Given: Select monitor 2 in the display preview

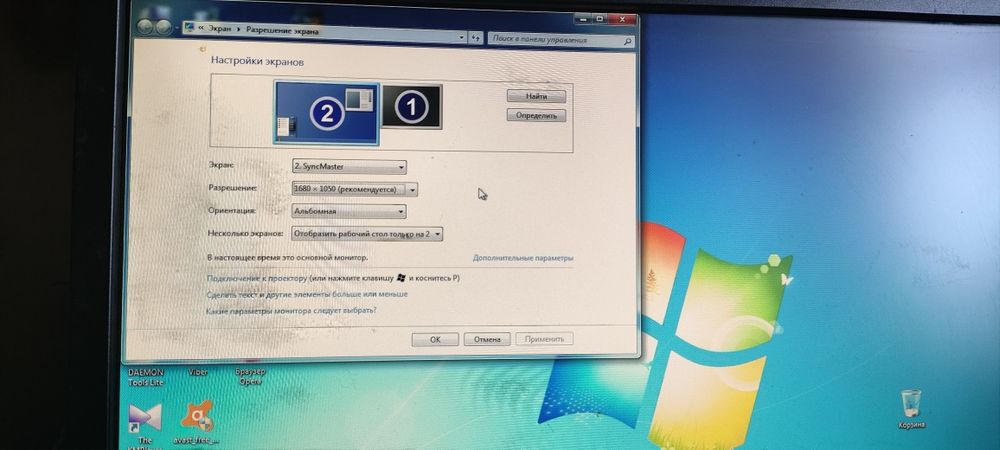Looking at the screenshot, I should tap(326, 113).
